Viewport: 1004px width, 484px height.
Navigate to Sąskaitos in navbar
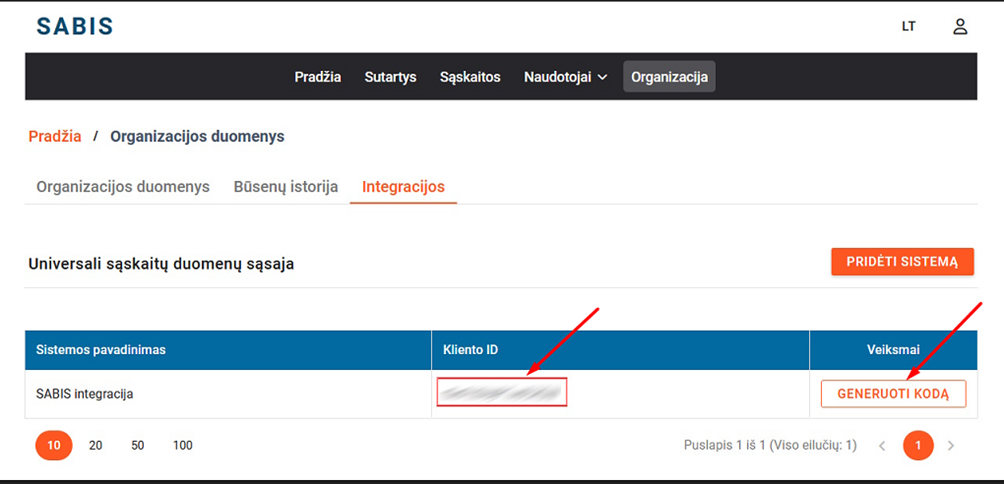(470, 77)
